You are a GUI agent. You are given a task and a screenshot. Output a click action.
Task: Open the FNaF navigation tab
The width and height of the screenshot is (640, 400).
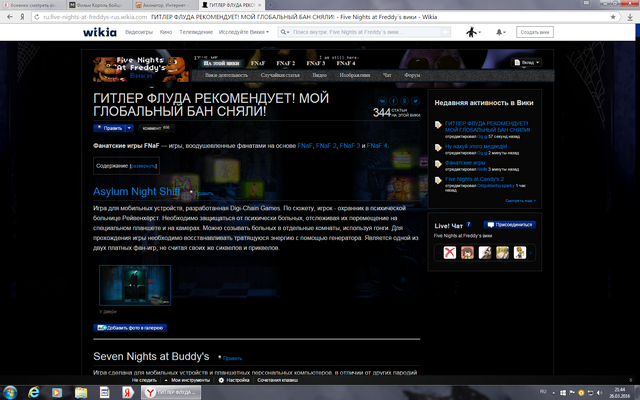click(x=258, y=63)
